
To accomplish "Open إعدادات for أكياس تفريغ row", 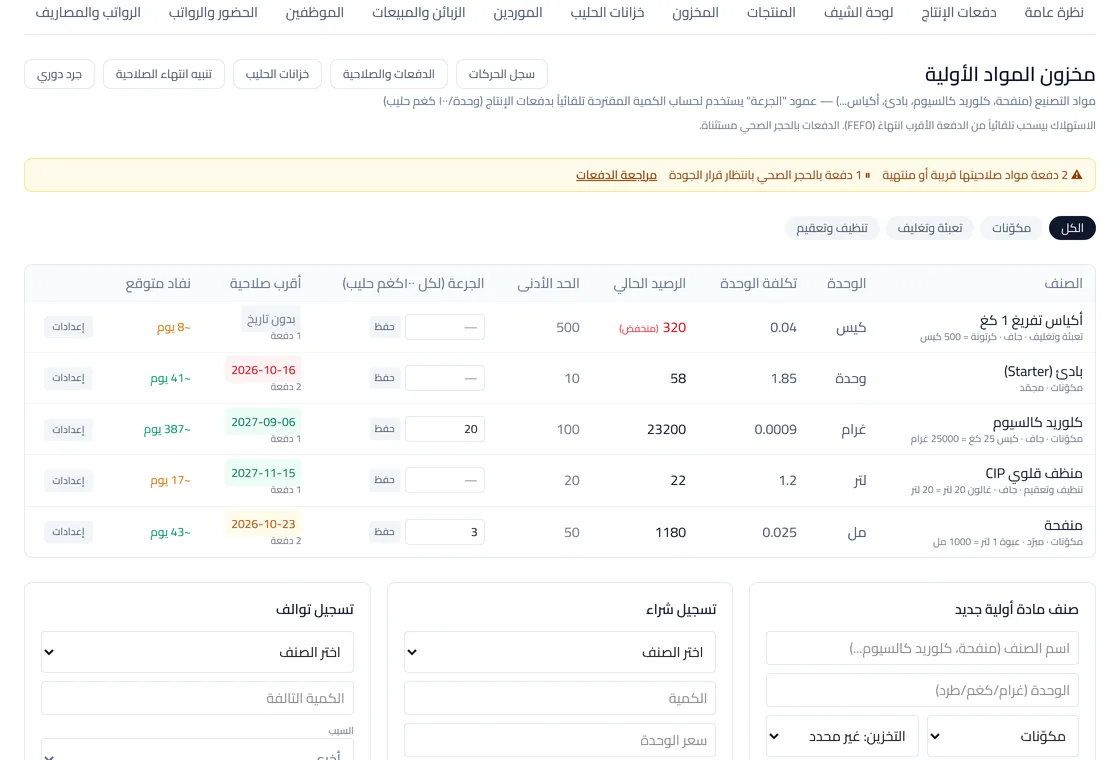I will click(69, 327).
